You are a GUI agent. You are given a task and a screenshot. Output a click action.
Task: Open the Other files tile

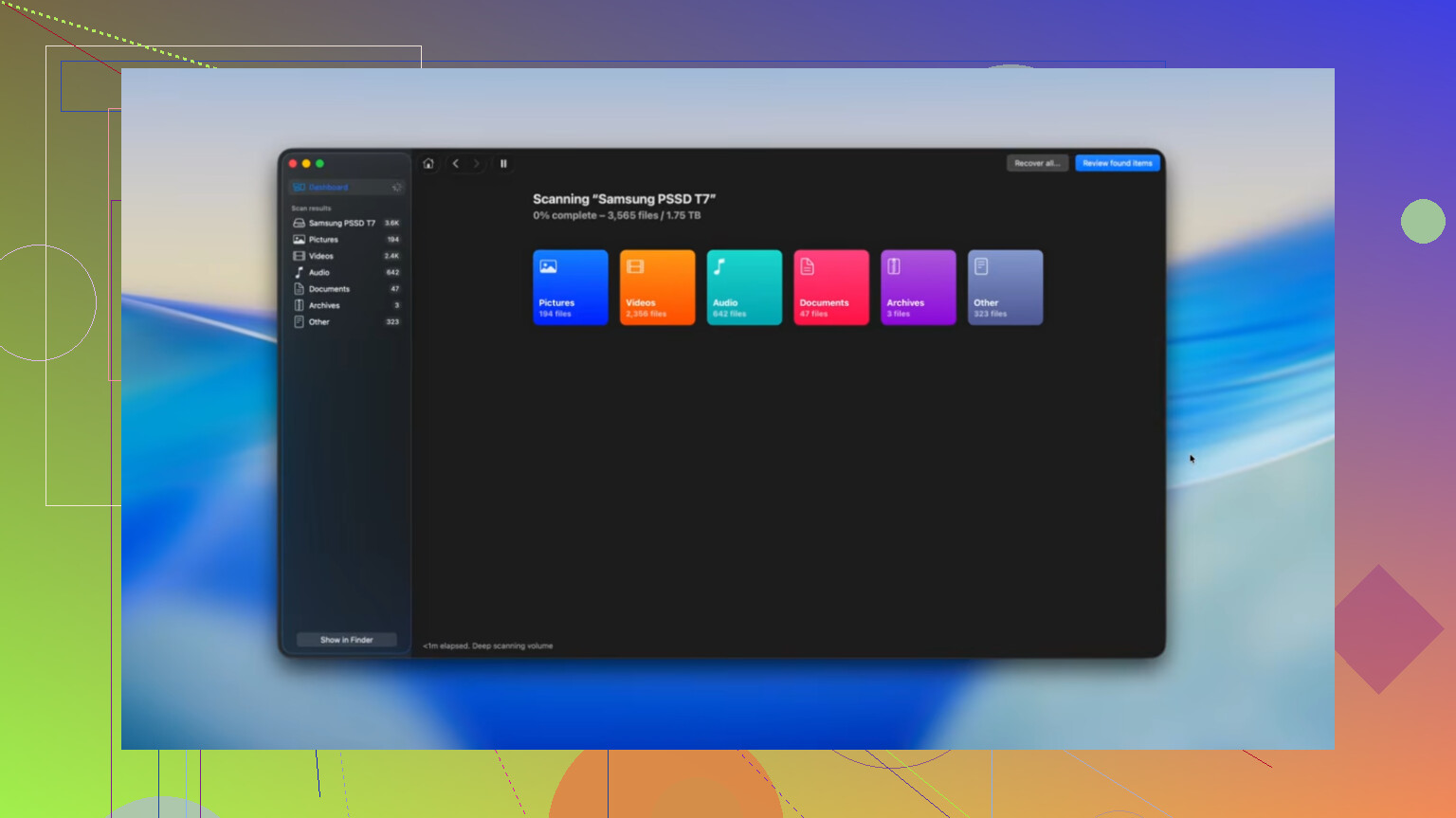pyautogui.click(x=1005, y=287)
